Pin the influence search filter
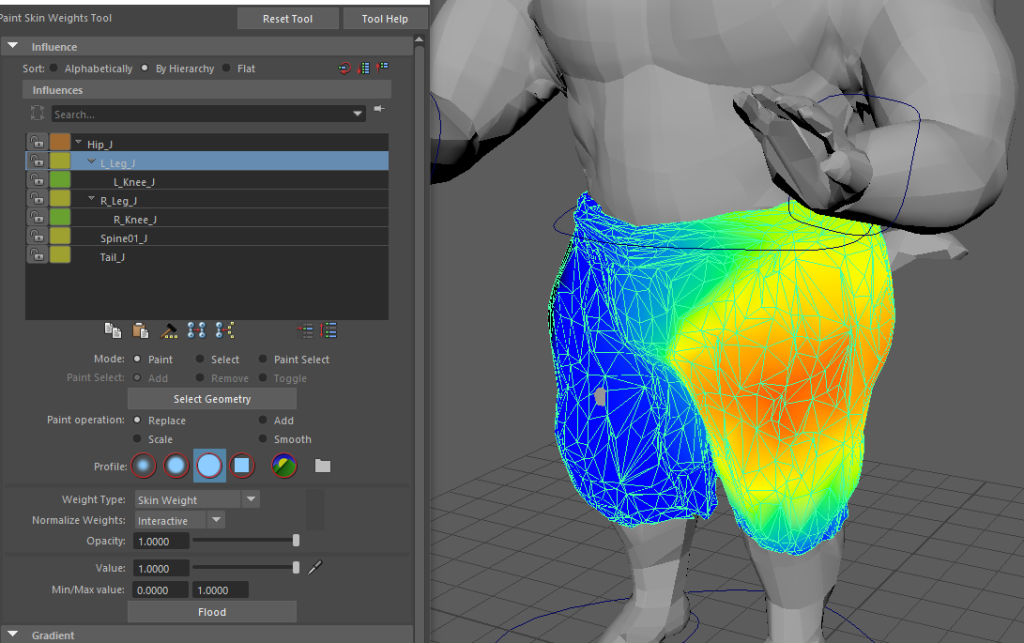Screen dimensions: 1024x643 379,109
